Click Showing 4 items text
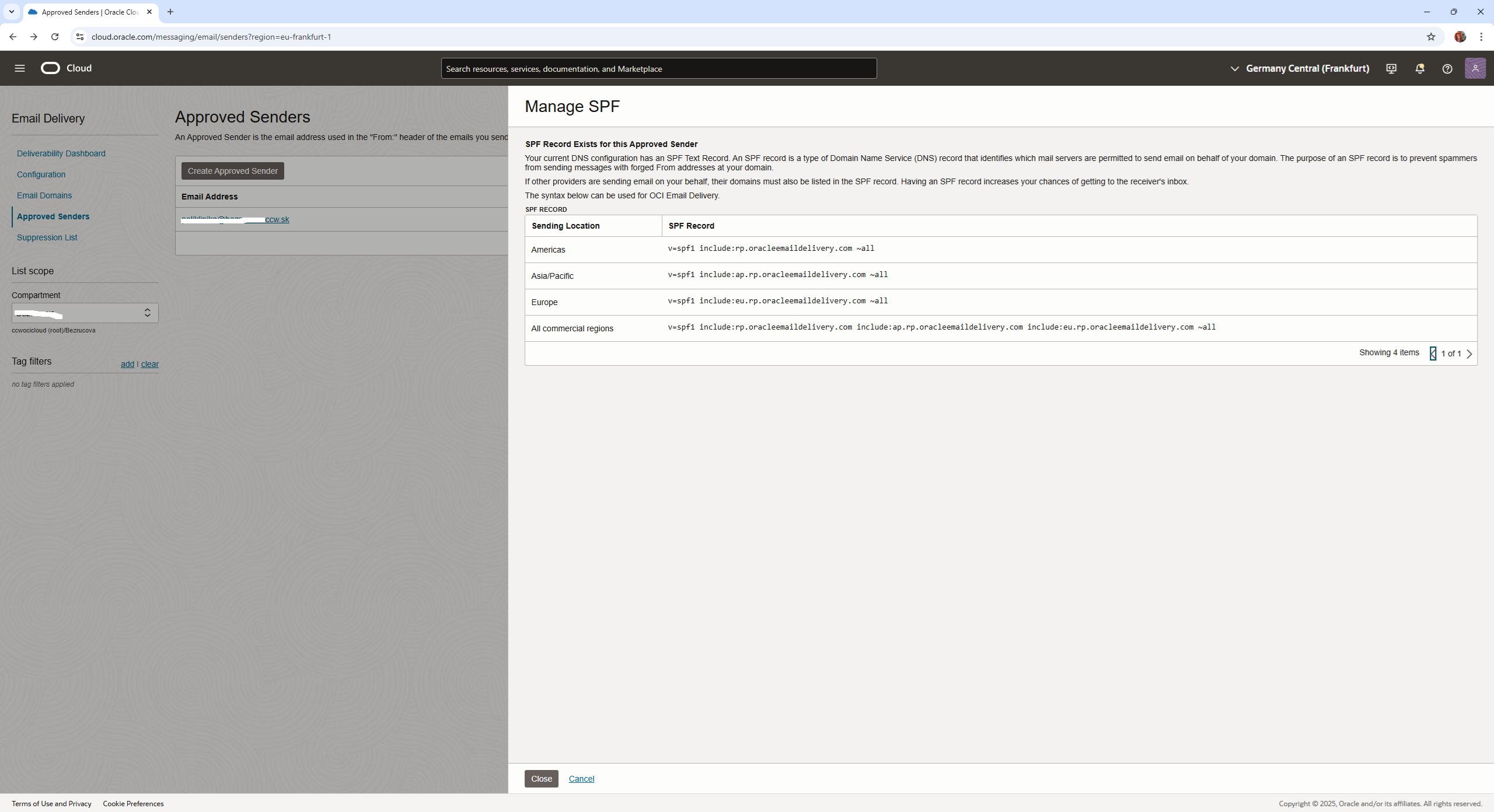1494x812 pixels. 1389,352
